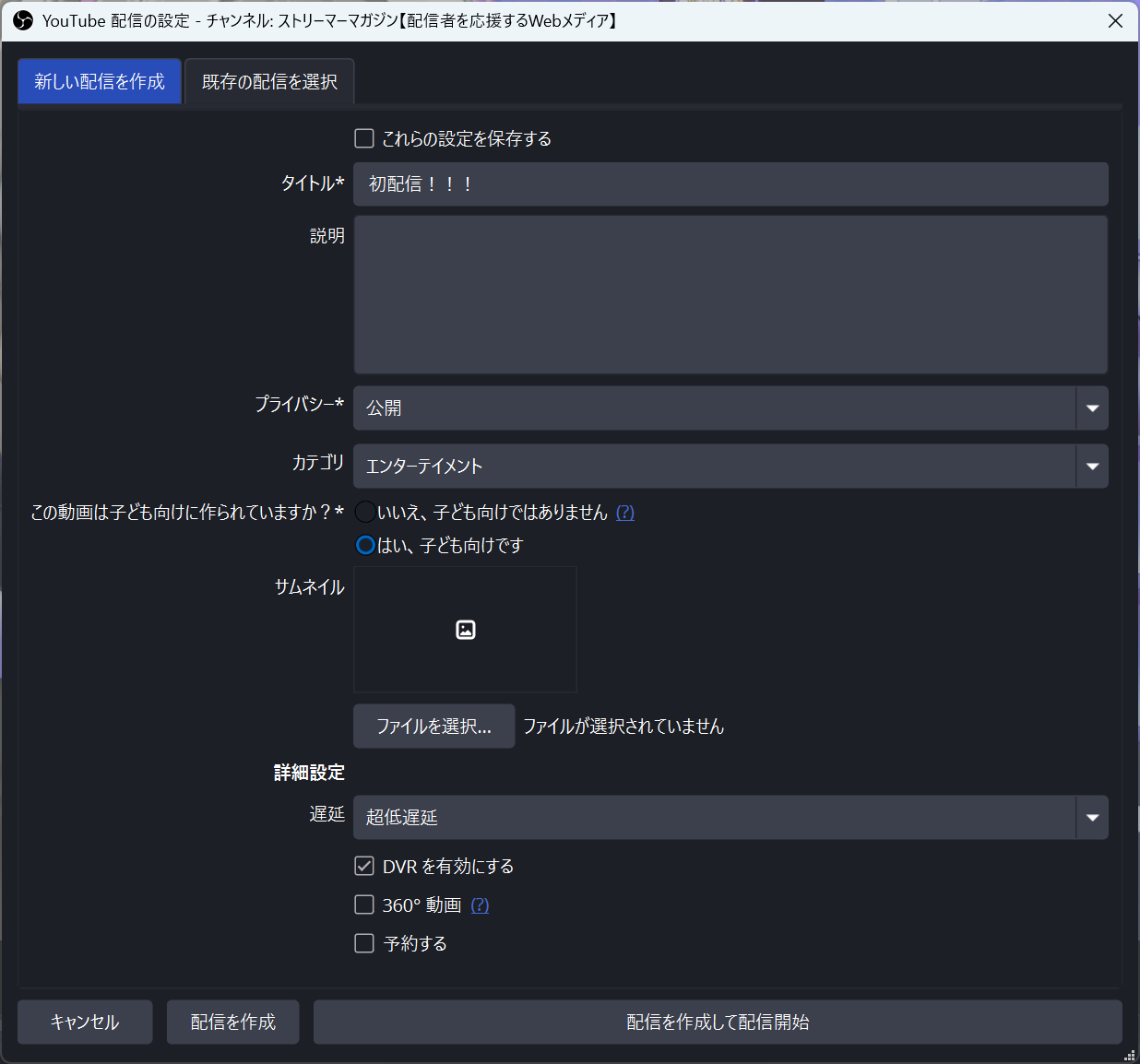Close the YouTube 配信の設定 dialog
1140x1064 pixels.
click(1115, 20)
